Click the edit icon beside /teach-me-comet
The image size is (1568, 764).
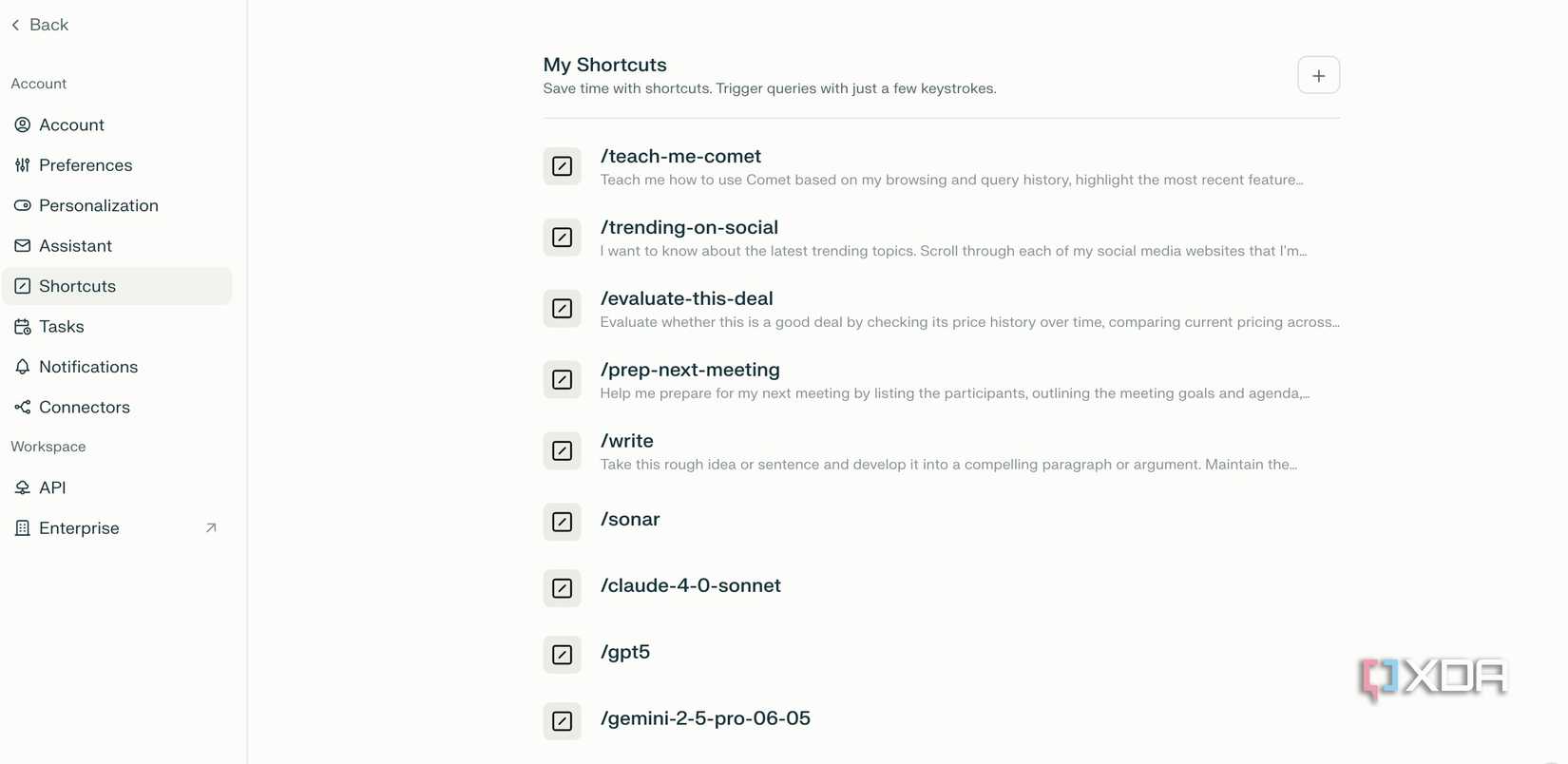coord(562,166)
